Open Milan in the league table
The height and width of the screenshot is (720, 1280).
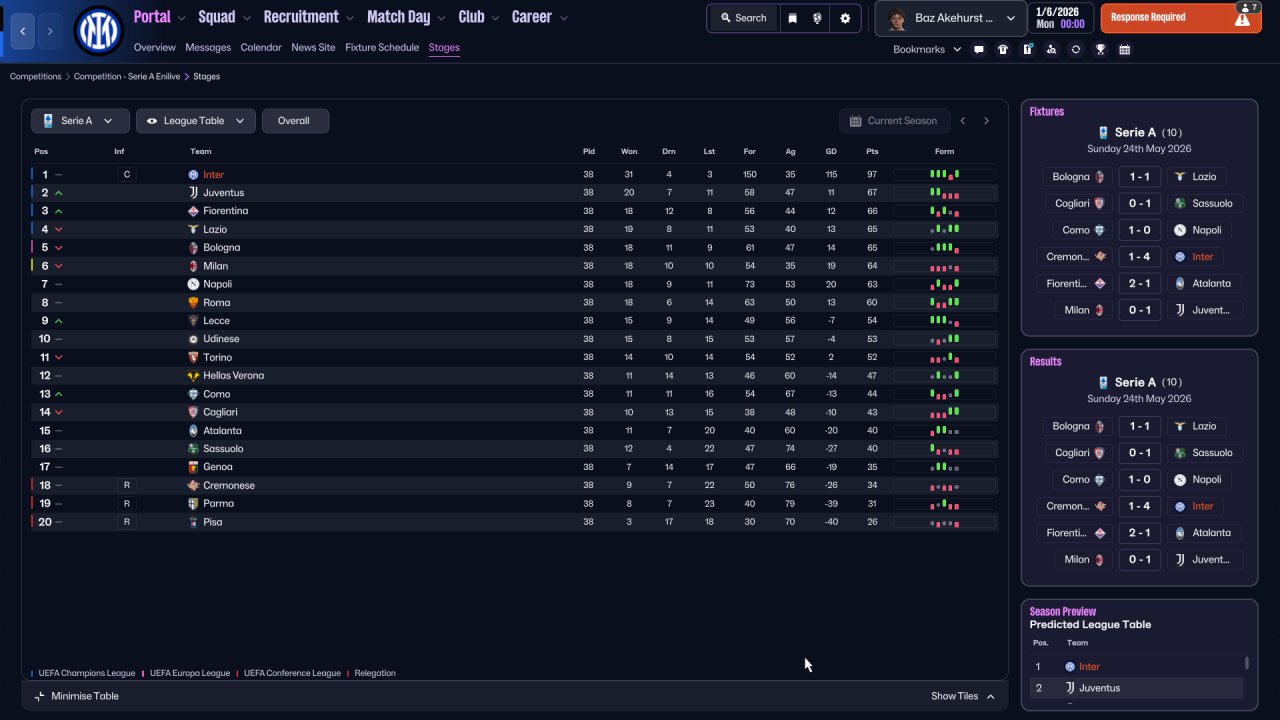tap(215, 266)
